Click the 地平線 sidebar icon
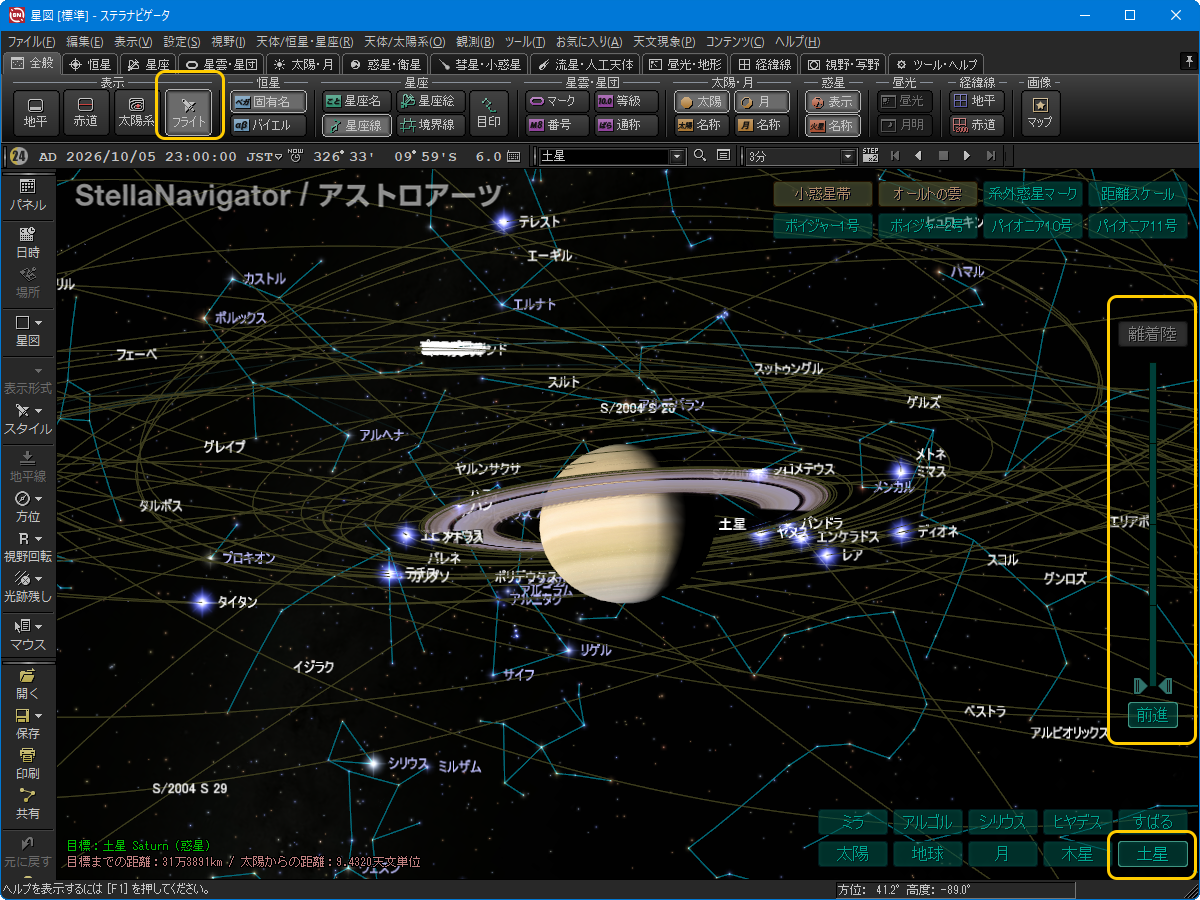The width and height of the screenshot is (1200, 900). (x=27, y=466)
